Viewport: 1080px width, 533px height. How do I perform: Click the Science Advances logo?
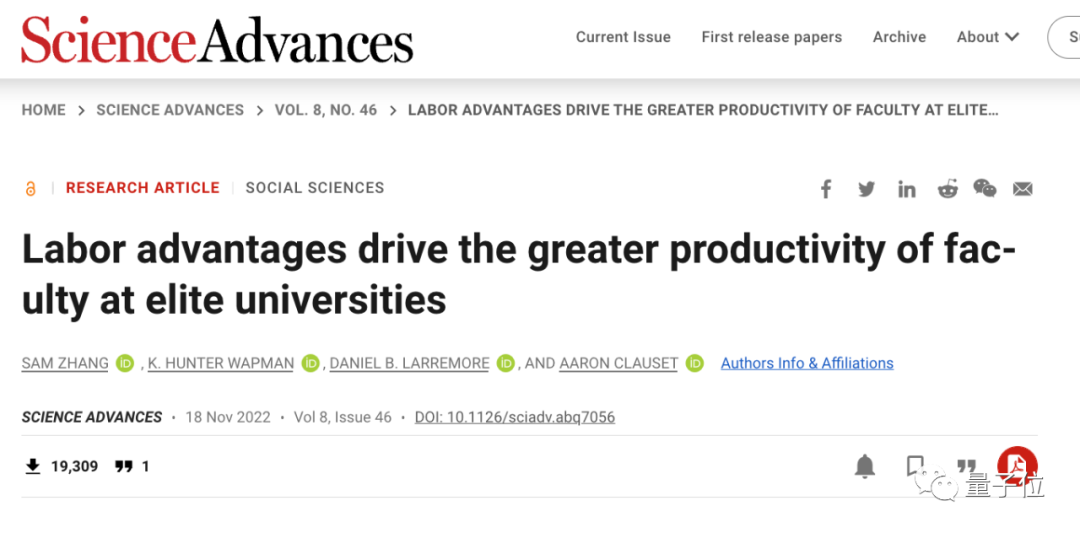[217, 39]
